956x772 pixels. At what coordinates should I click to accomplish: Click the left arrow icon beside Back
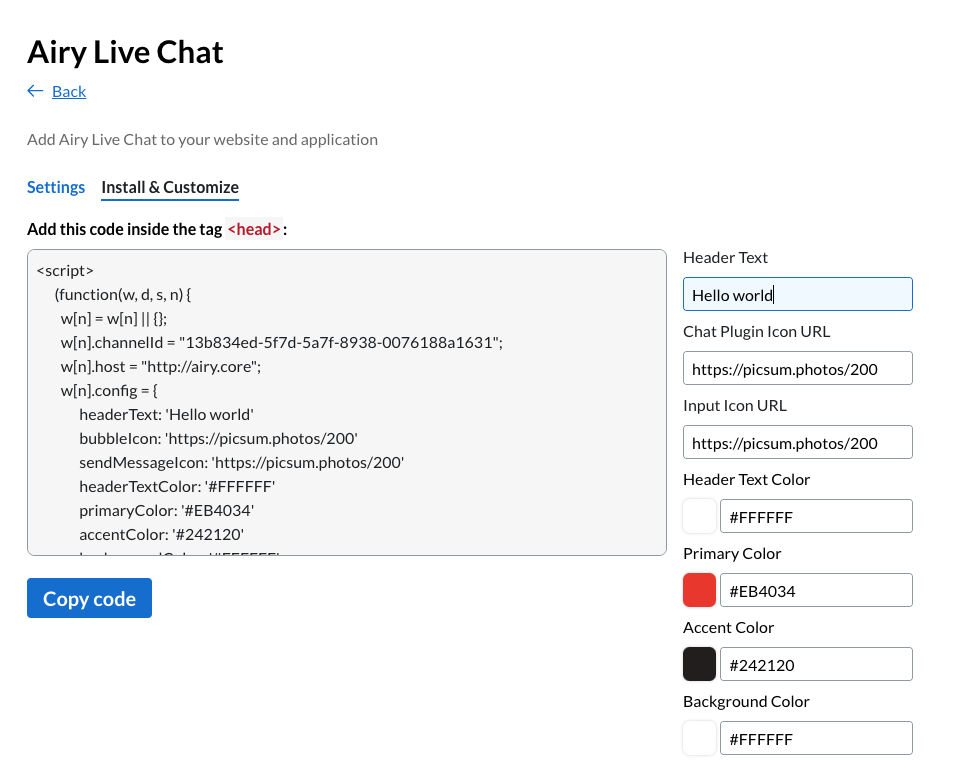[x=35, y=91]
